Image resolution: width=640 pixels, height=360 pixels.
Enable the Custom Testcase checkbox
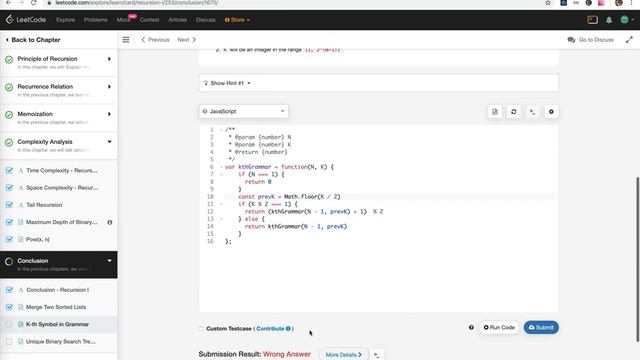pos(201,329)
